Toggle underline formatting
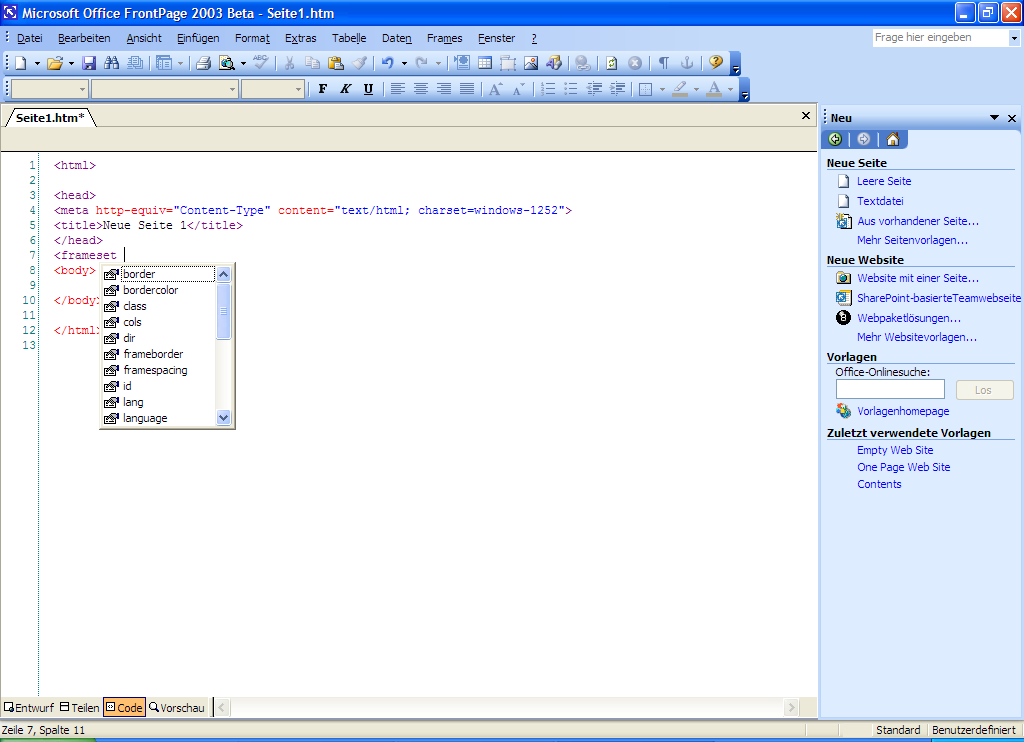The width and height of the screenshot is (1024, 742). [368, 89]
